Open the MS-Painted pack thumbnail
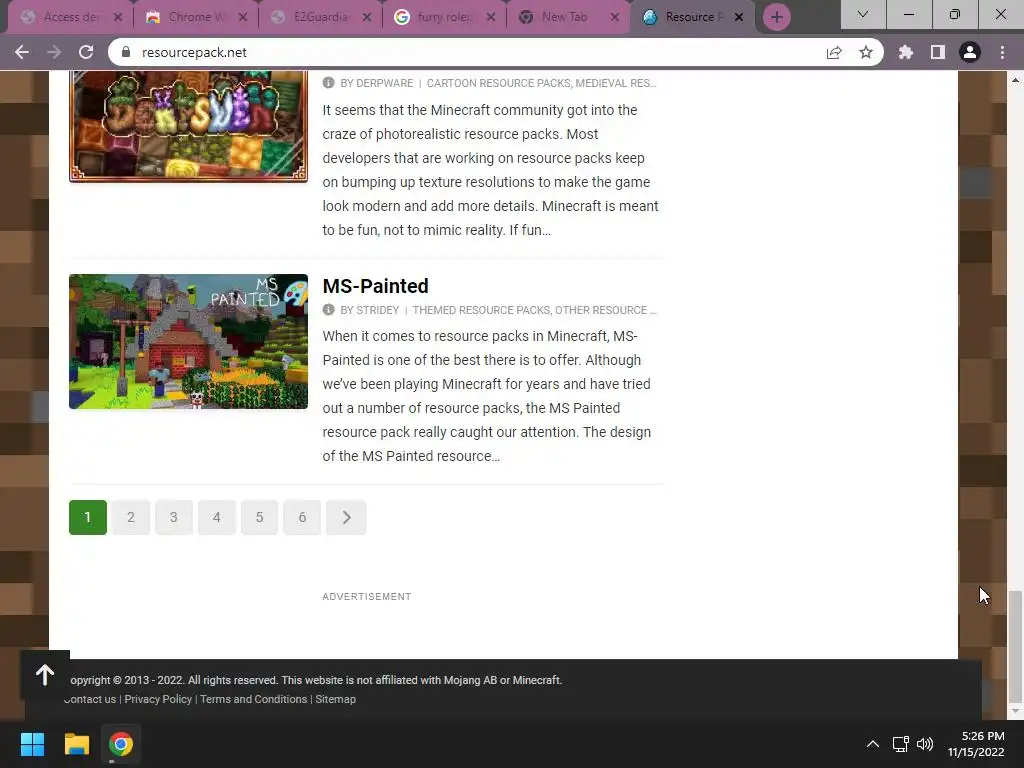Viewport: 1024px width, 768px height. (188, 342)
